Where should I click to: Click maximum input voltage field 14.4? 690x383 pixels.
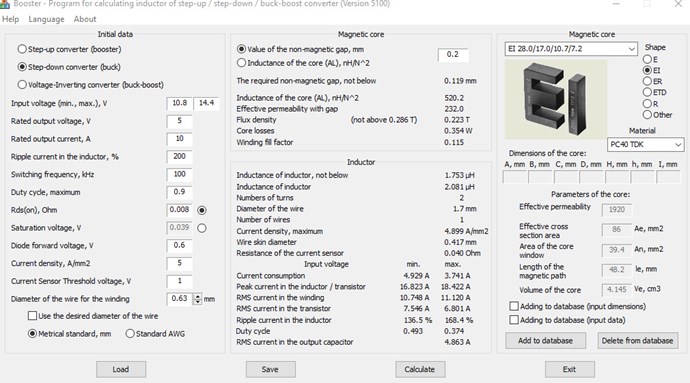coord(206,103)
